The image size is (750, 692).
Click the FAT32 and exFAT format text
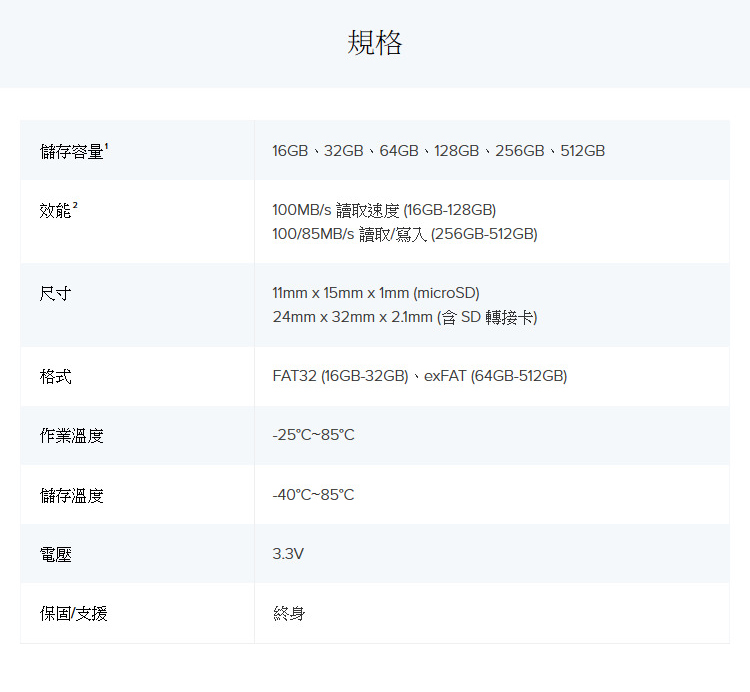click(x=419, y=376)
